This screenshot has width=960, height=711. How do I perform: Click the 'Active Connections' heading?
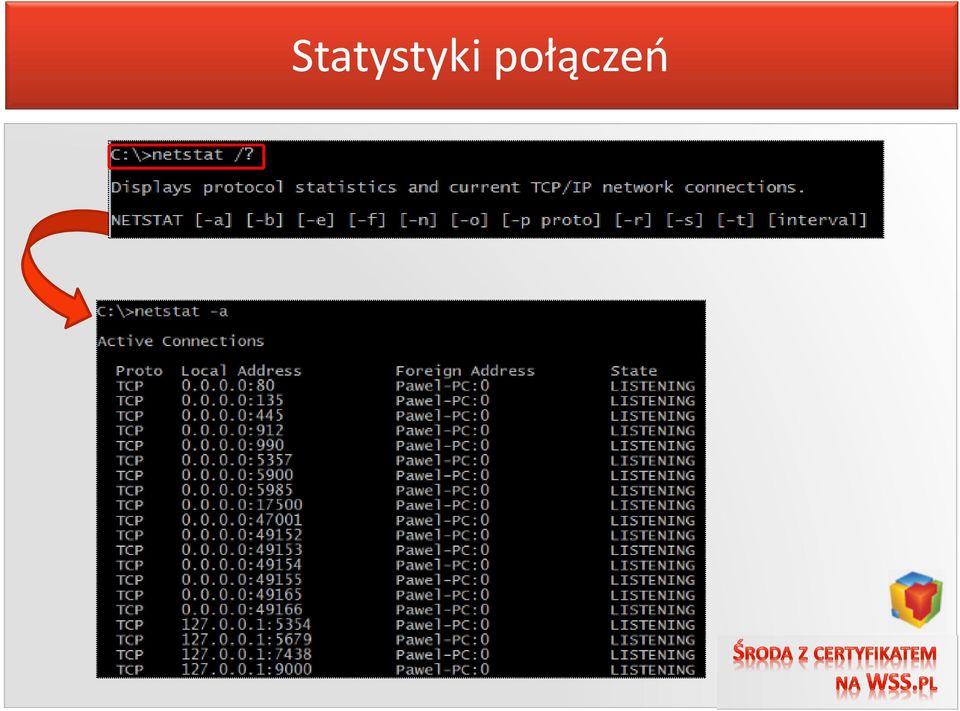click(x=181, y=341)
